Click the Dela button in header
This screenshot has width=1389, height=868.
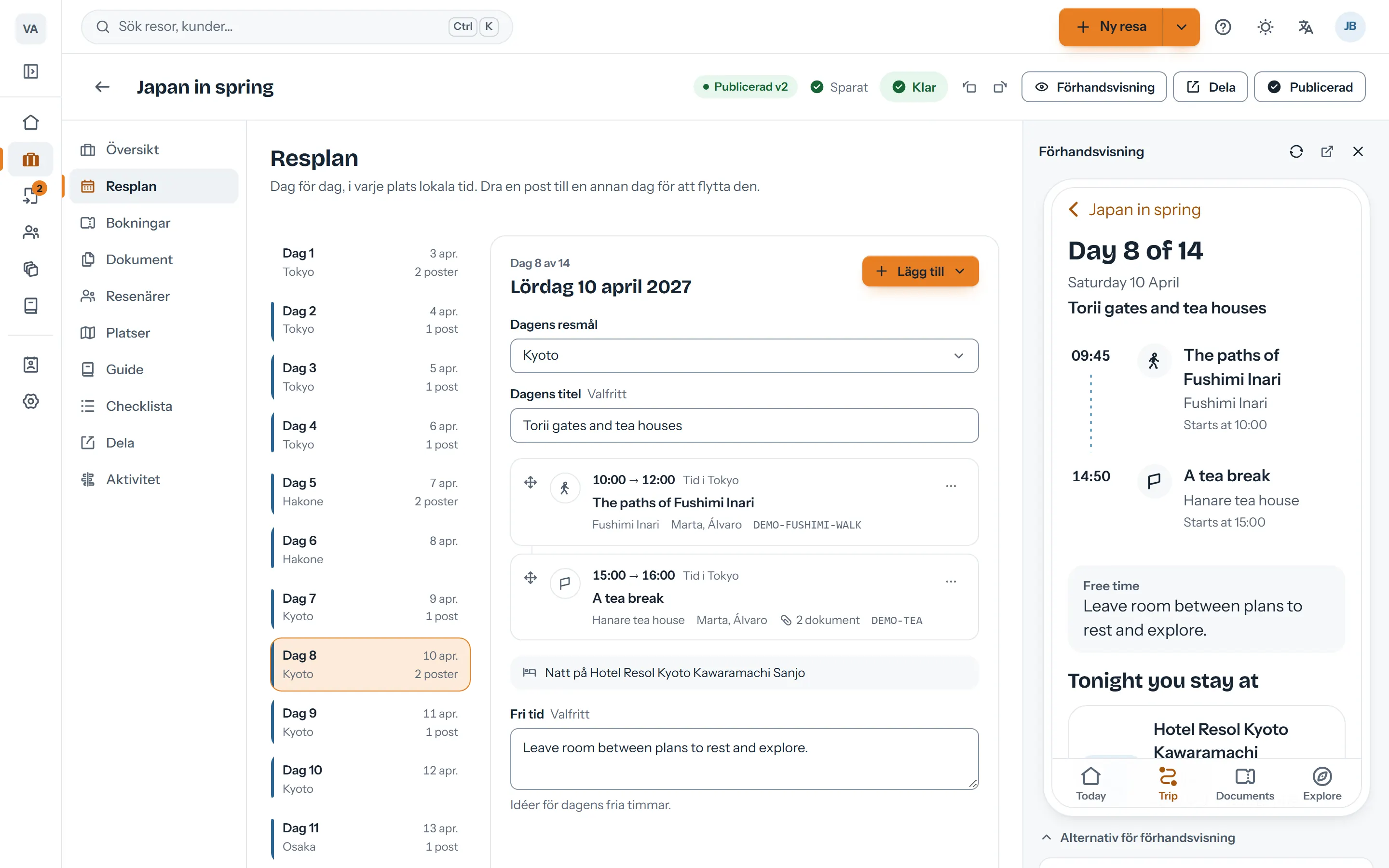(1210, 87)
